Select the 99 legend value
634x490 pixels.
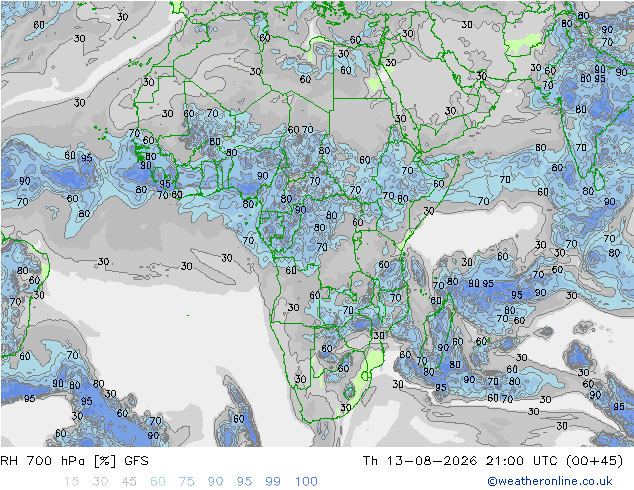273,481
